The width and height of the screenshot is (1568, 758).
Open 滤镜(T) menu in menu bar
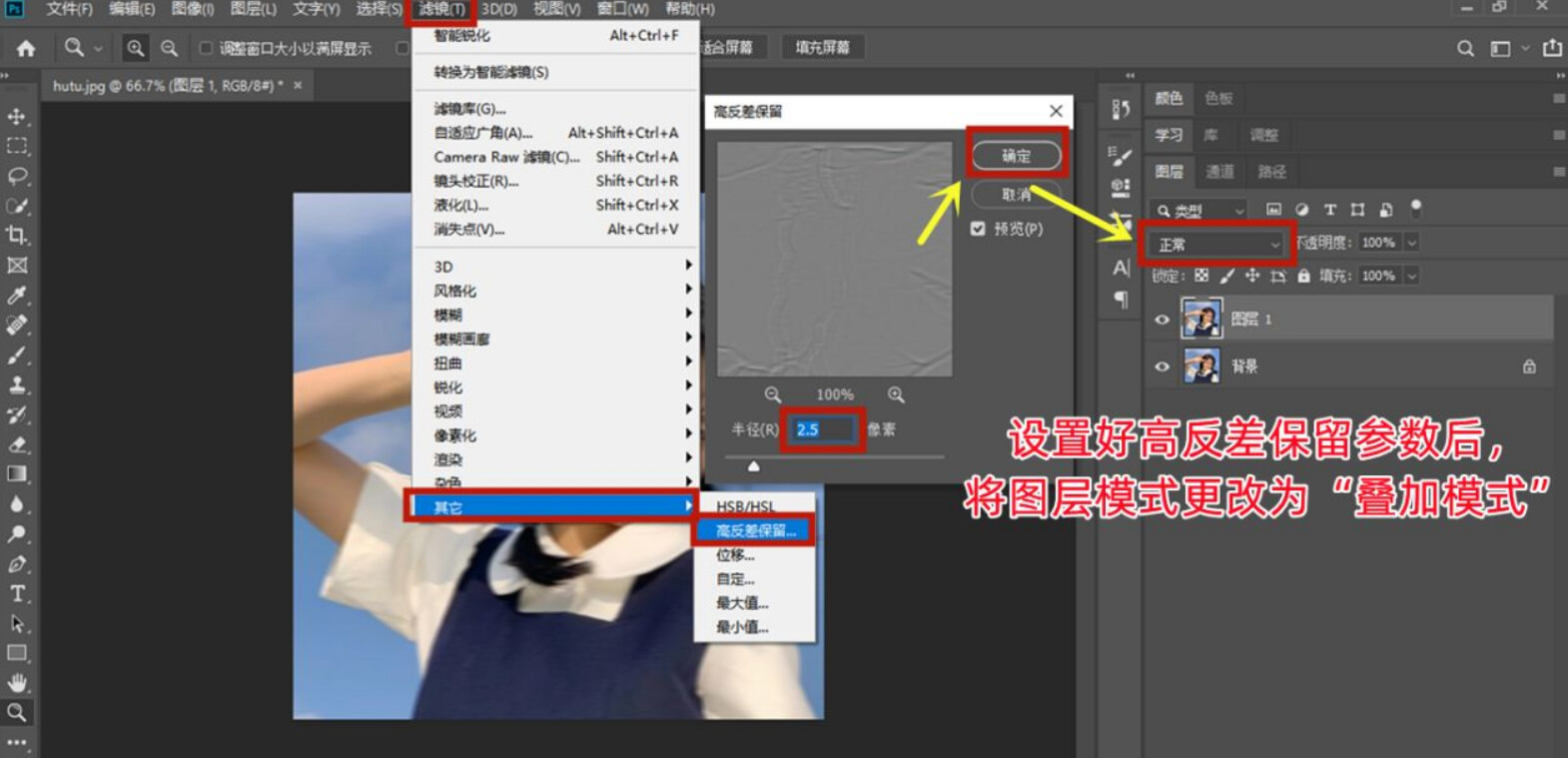pos(440,9)
